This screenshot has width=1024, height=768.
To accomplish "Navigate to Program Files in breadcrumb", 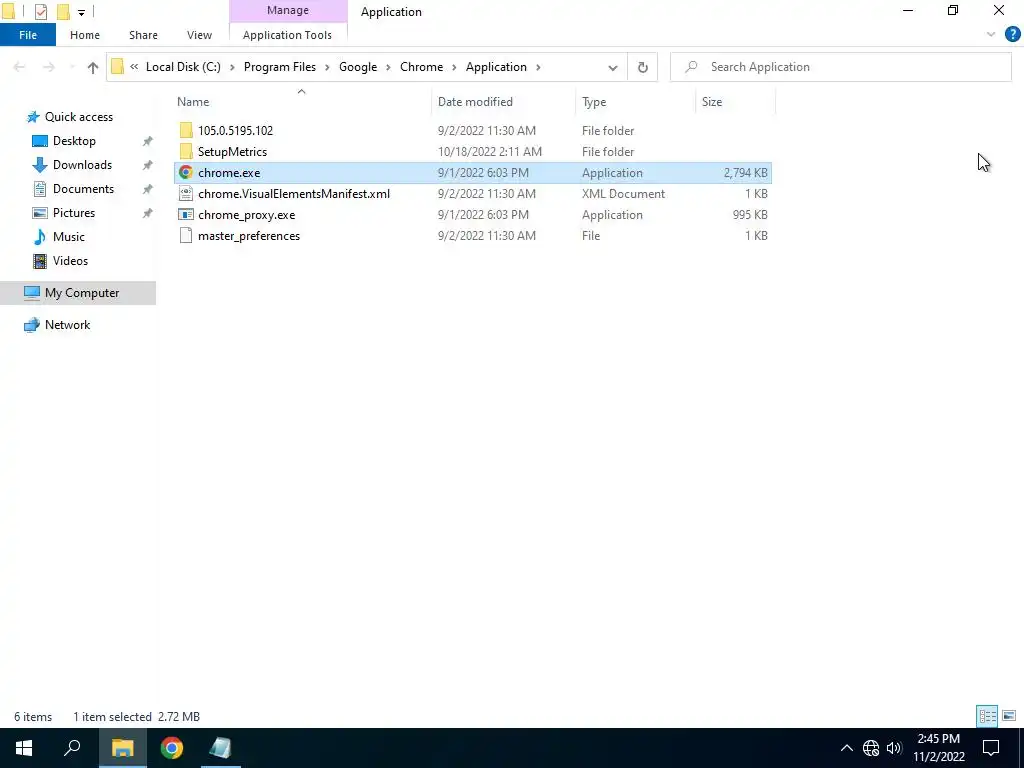I will 280,67.
